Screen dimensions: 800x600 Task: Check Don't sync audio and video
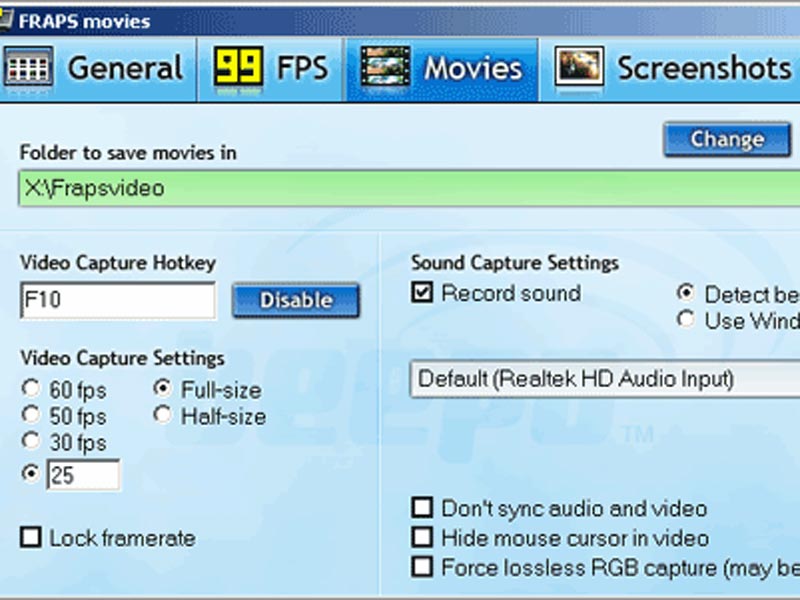click(x=423, y=509)
